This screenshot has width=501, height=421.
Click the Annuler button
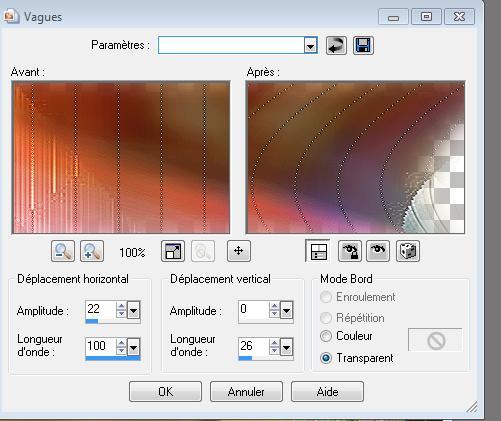[246, 392]
